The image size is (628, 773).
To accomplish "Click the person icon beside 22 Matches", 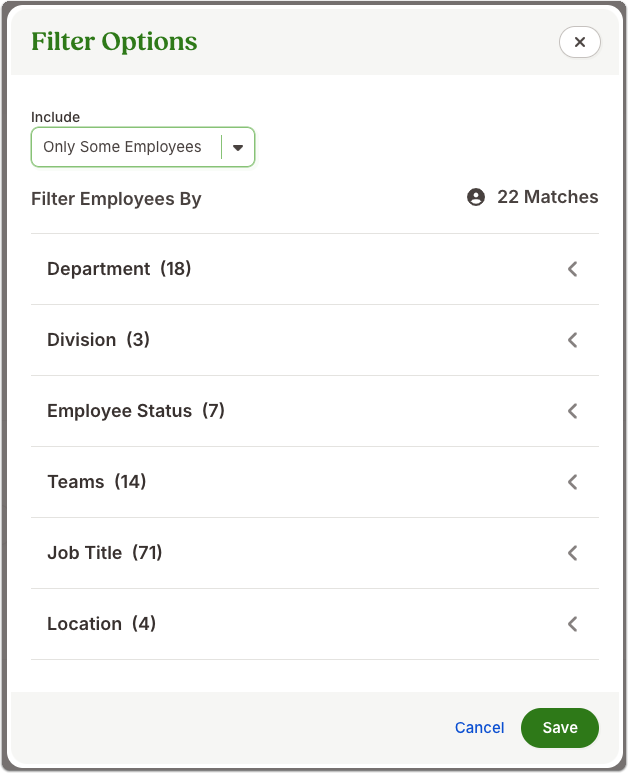I will coord(476,197).
